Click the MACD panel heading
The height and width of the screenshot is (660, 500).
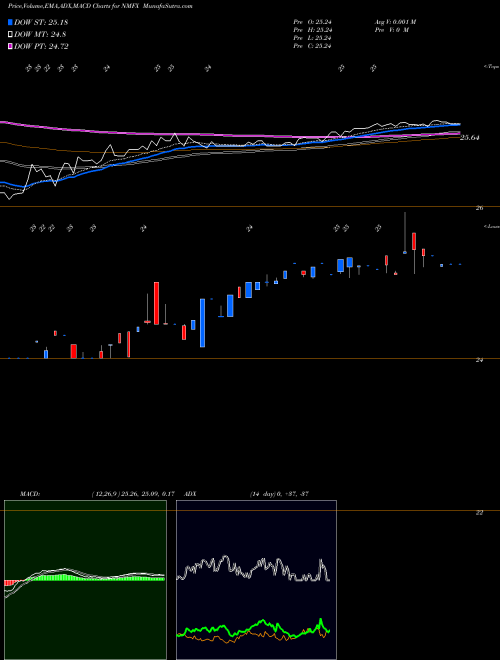[x=29, y=494]
